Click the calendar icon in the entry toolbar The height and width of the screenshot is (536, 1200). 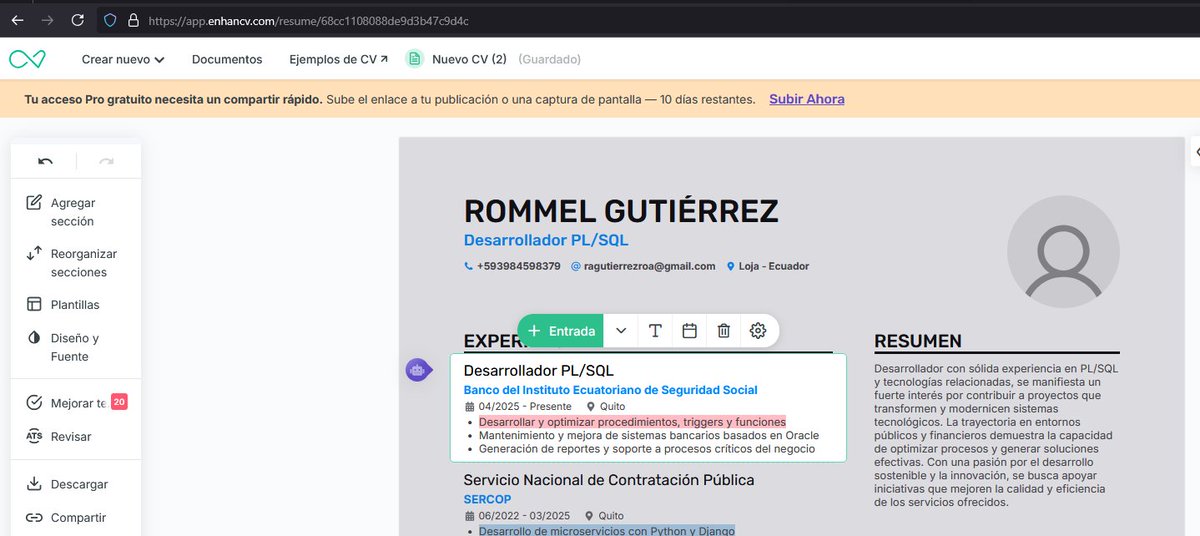point(689,330)
